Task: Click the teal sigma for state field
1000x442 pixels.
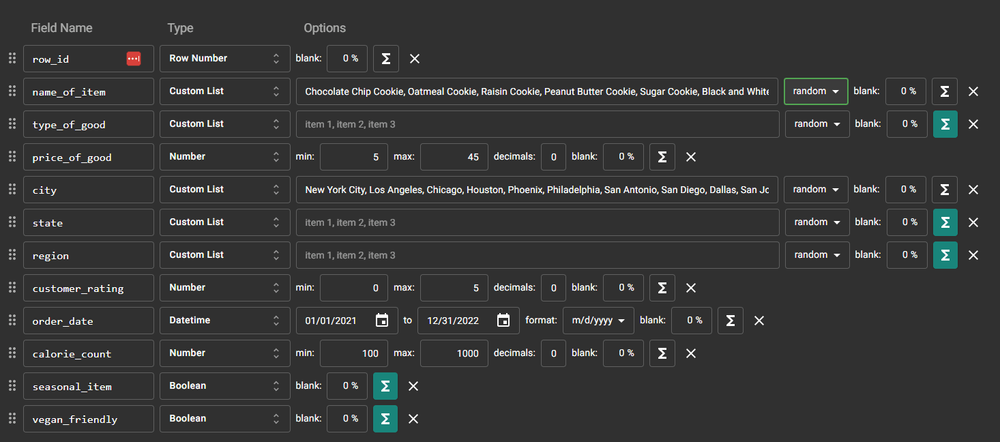Action: [x=945, y=222]
